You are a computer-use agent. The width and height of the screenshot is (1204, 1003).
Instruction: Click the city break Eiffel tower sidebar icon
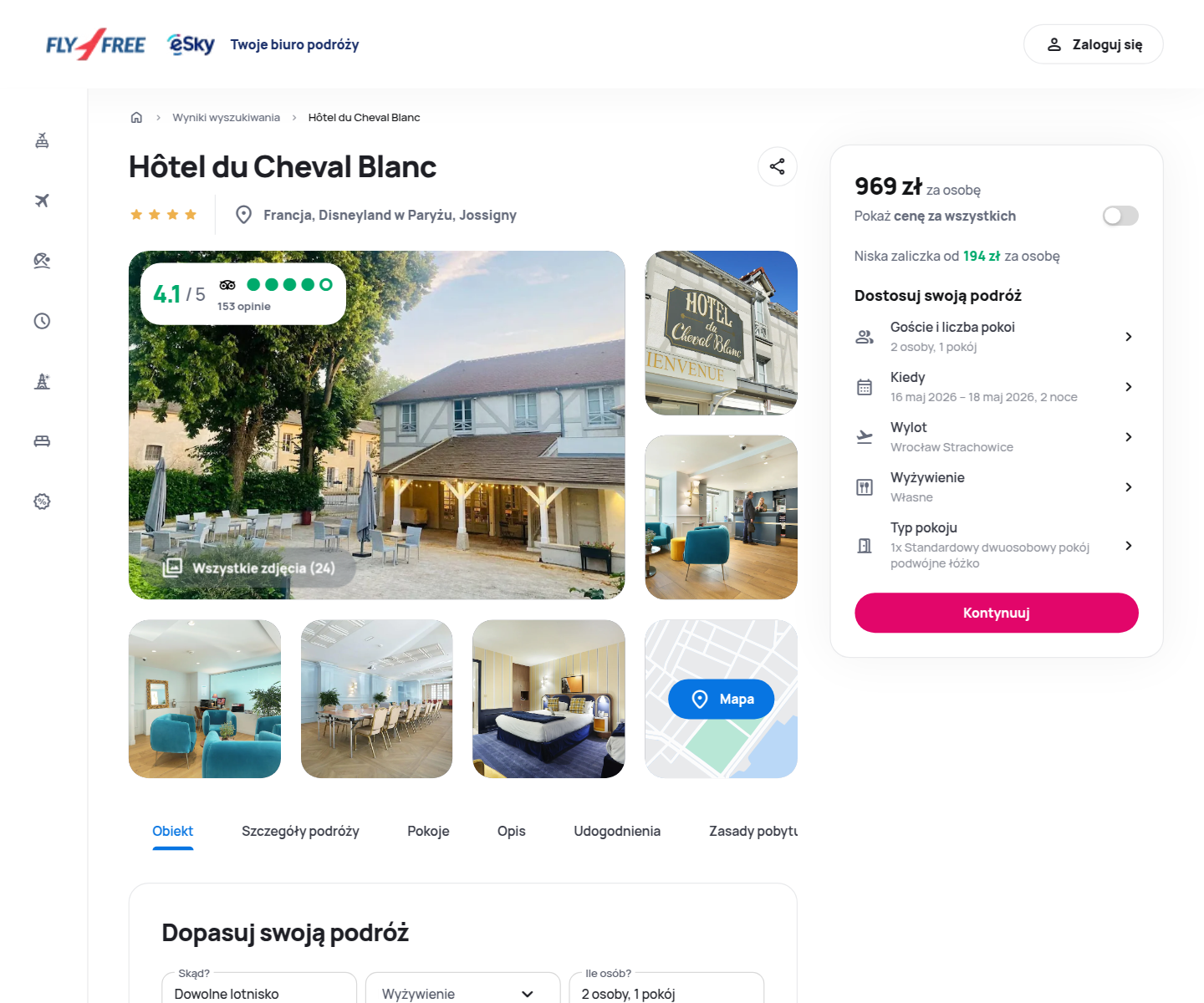point(42,381)
